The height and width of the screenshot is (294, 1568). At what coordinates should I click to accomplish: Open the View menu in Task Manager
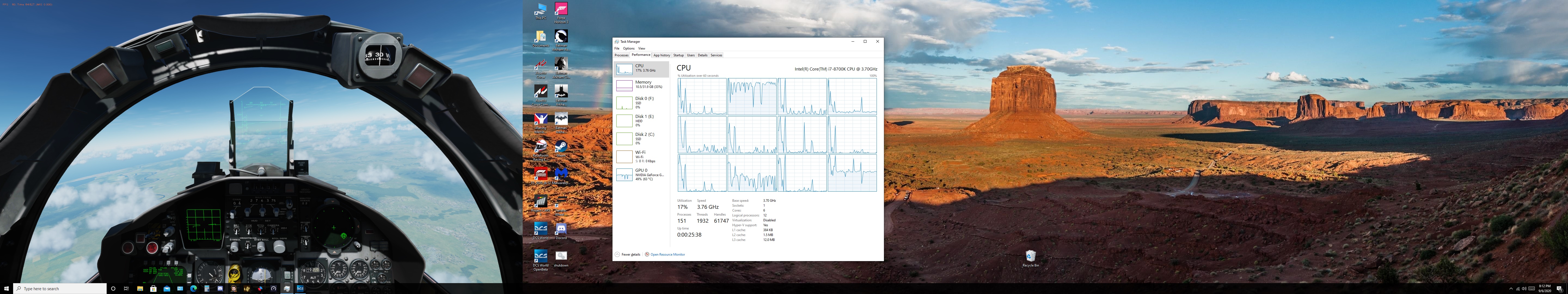[642, 48]
